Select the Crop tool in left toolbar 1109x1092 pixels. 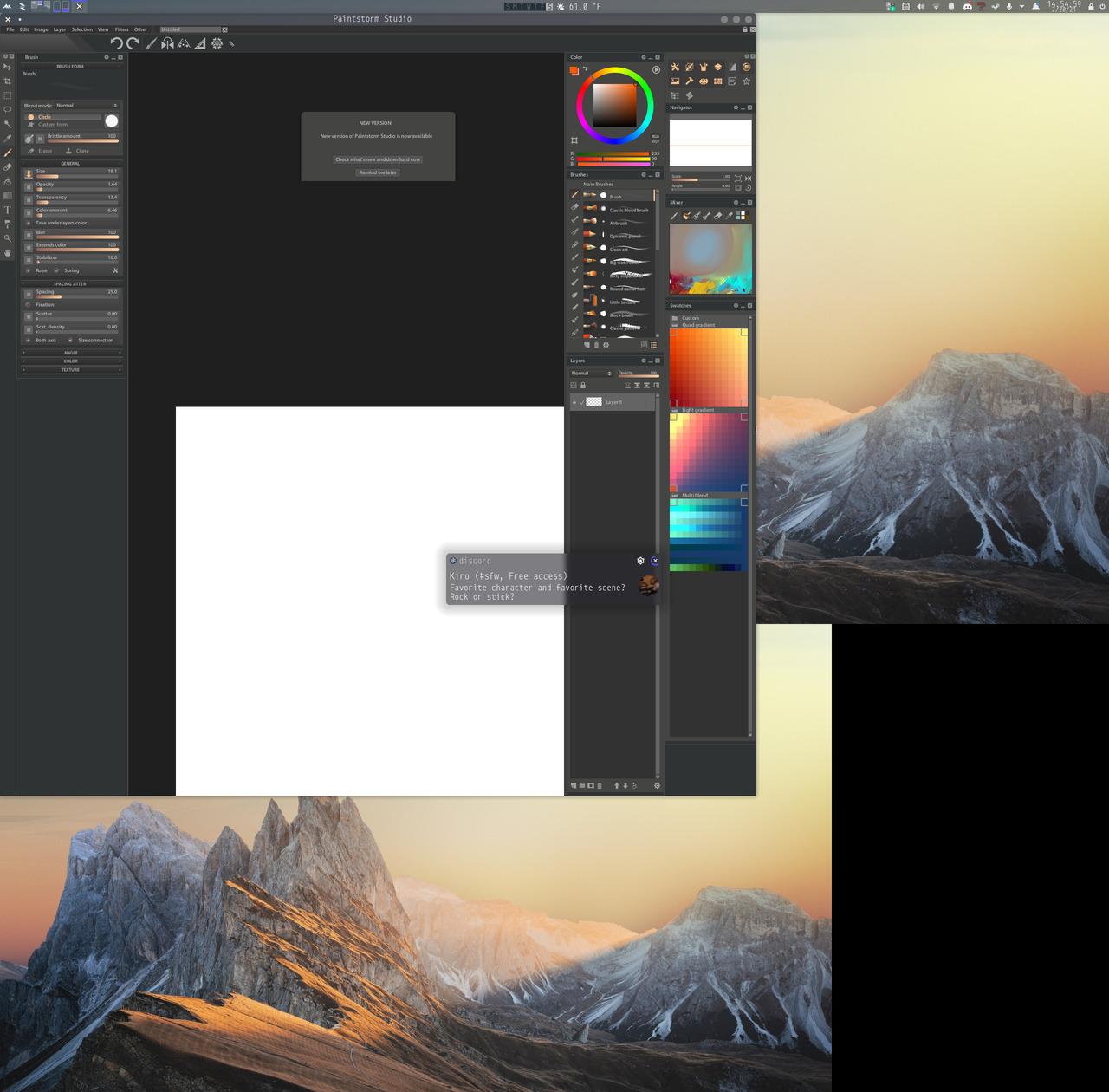coord(8,81)
